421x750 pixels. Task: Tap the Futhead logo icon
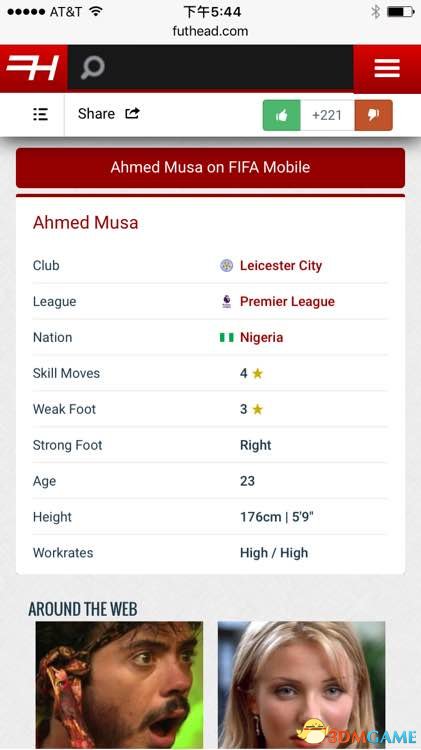coord(33,67)
